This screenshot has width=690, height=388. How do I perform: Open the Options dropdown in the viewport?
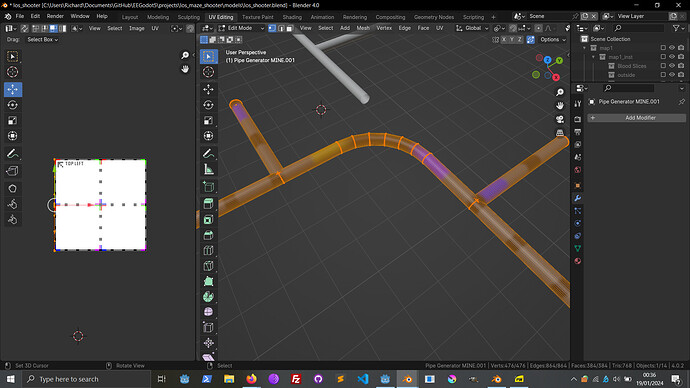pyautogui.click(x=553, y=40)
